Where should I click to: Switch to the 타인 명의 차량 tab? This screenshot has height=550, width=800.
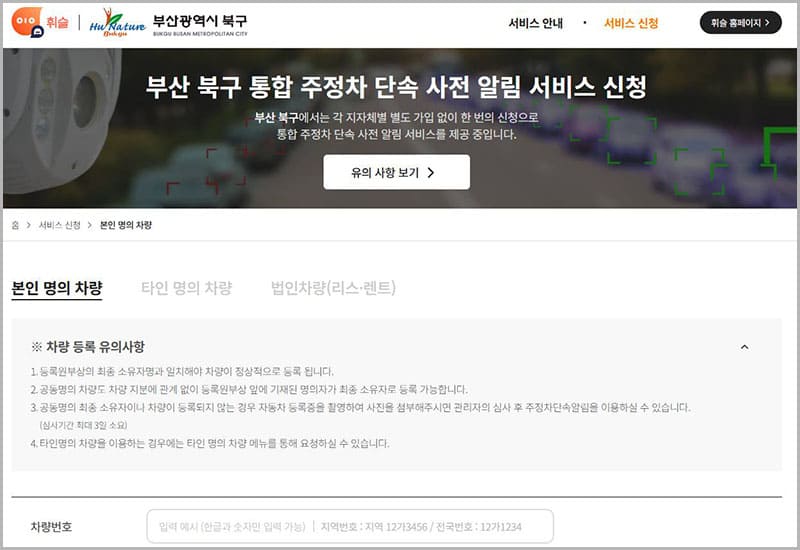186,288
